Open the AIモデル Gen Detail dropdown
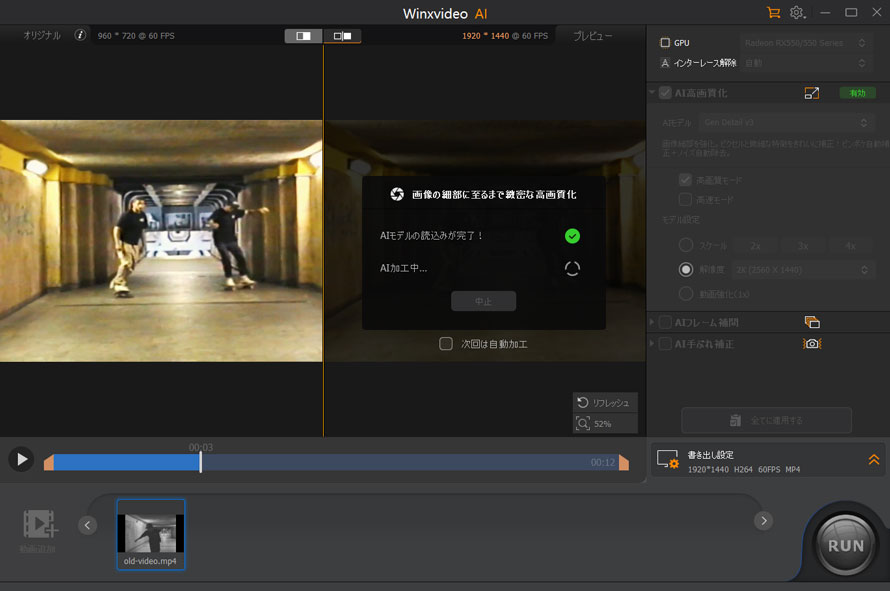Image resolution: width=890 pixels, height=591 pixels. [x=786, y=122]
